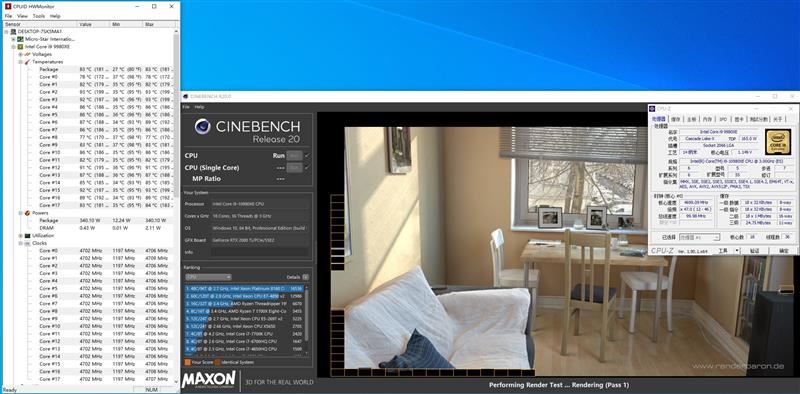Click the Value column header
The width and height of the screenshot is (800, 394).
(93, 24)
